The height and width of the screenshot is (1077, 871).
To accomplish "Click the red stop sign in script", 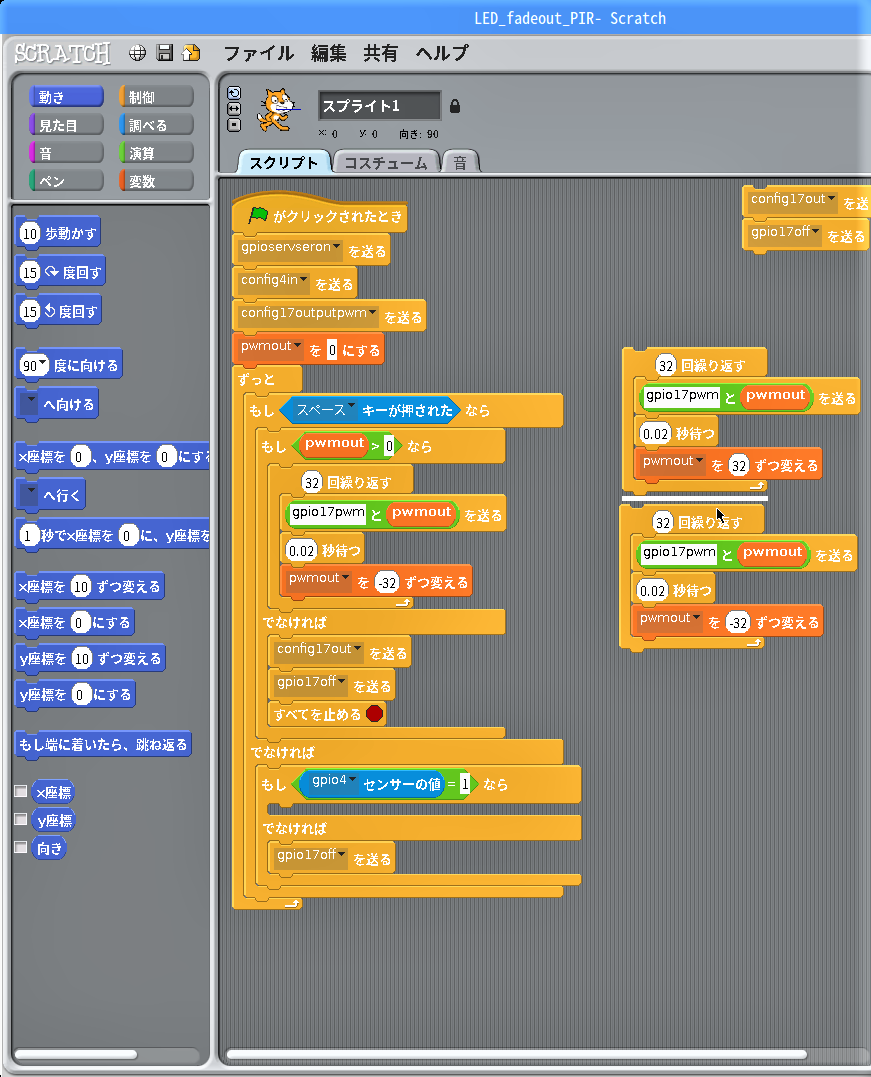I will pos(374,713).
